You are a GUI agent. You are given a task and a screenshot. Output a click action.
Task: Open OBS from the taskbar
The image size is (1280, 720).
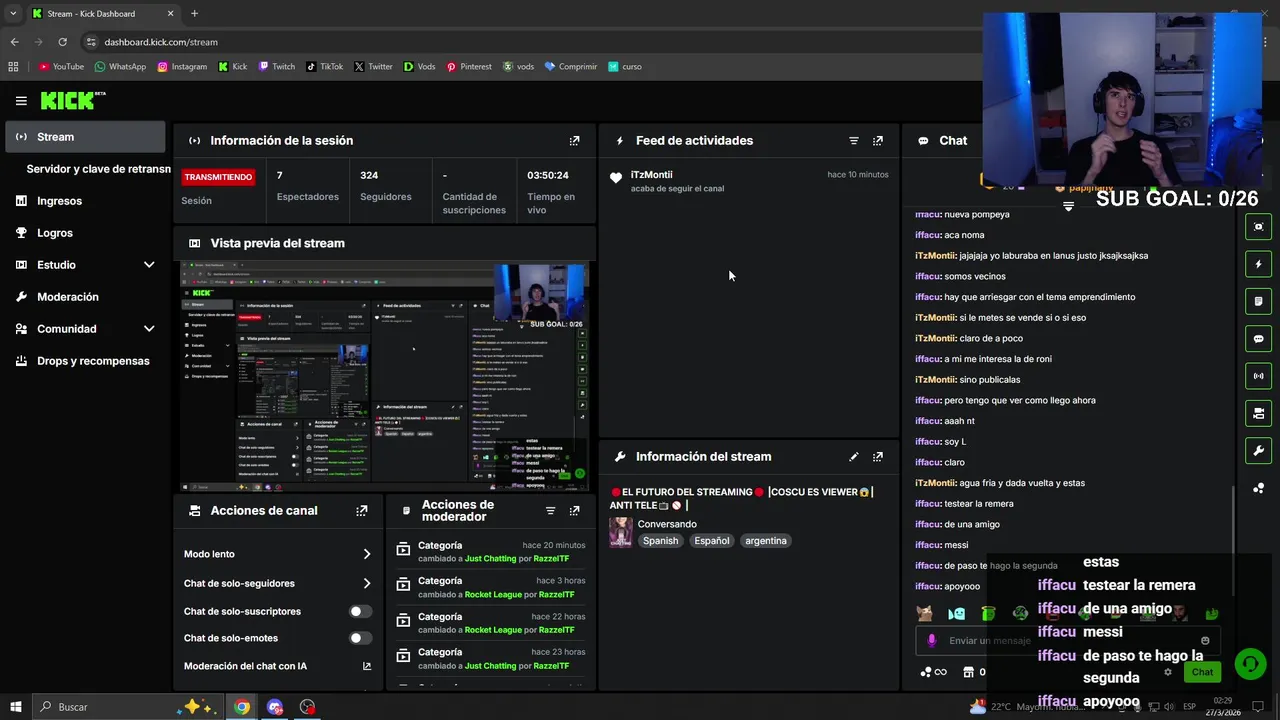coord(307,707)
